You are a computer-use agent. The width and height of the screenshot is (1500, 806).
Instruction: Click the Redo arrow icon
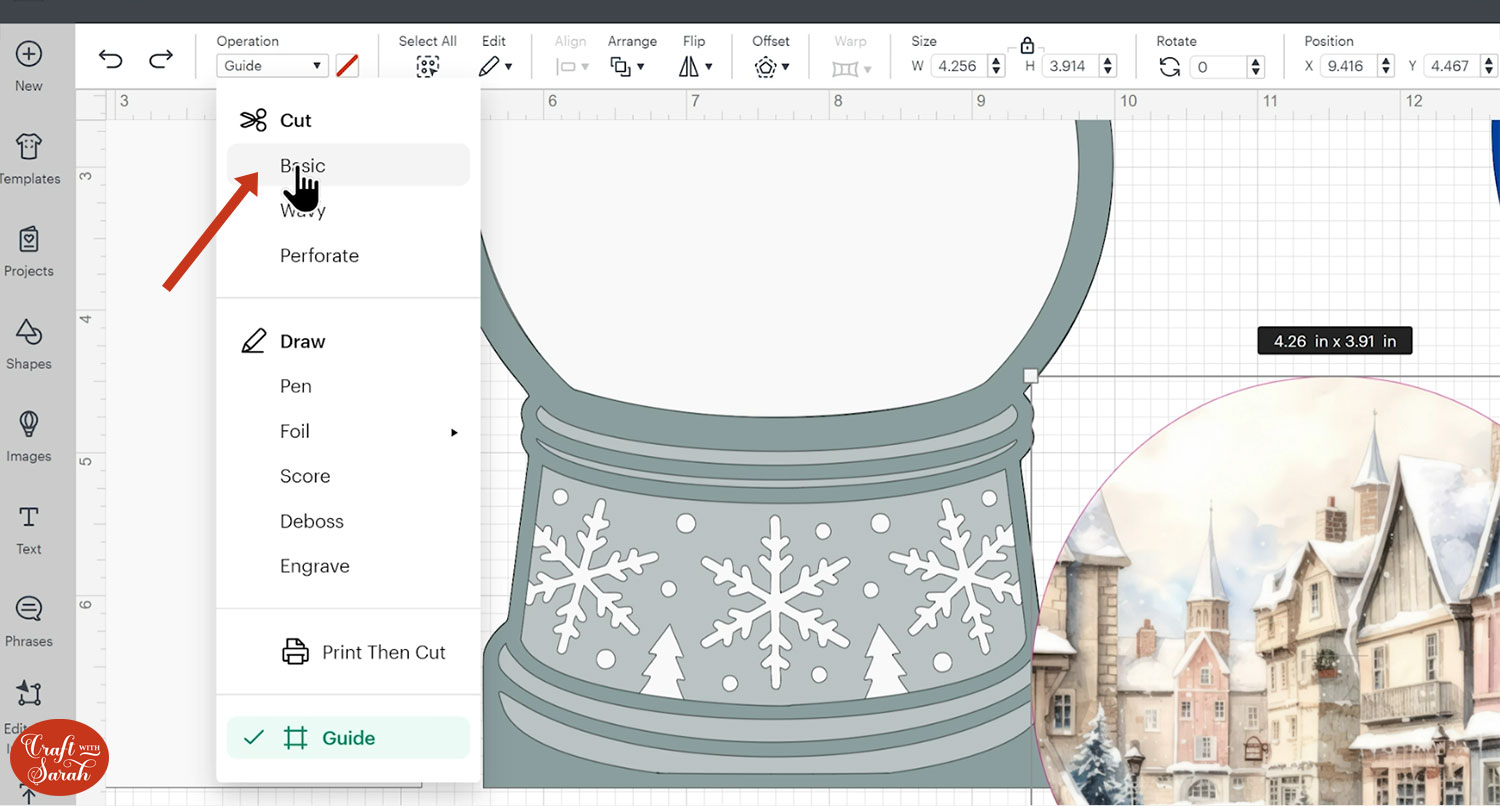click(x=160, y=60)
